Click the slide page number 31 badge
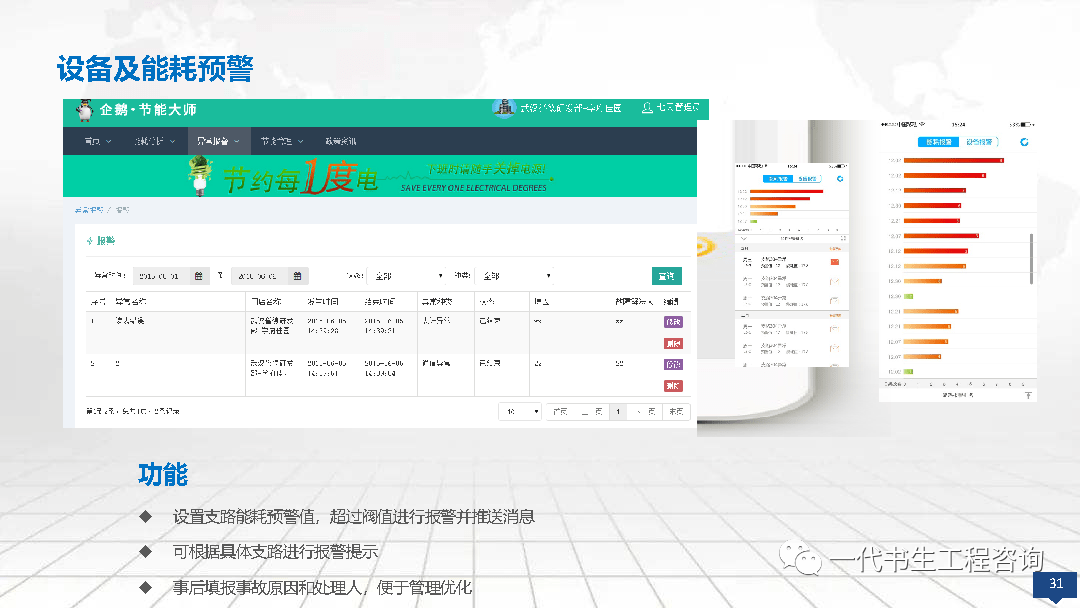 [x=1055, y=585]
